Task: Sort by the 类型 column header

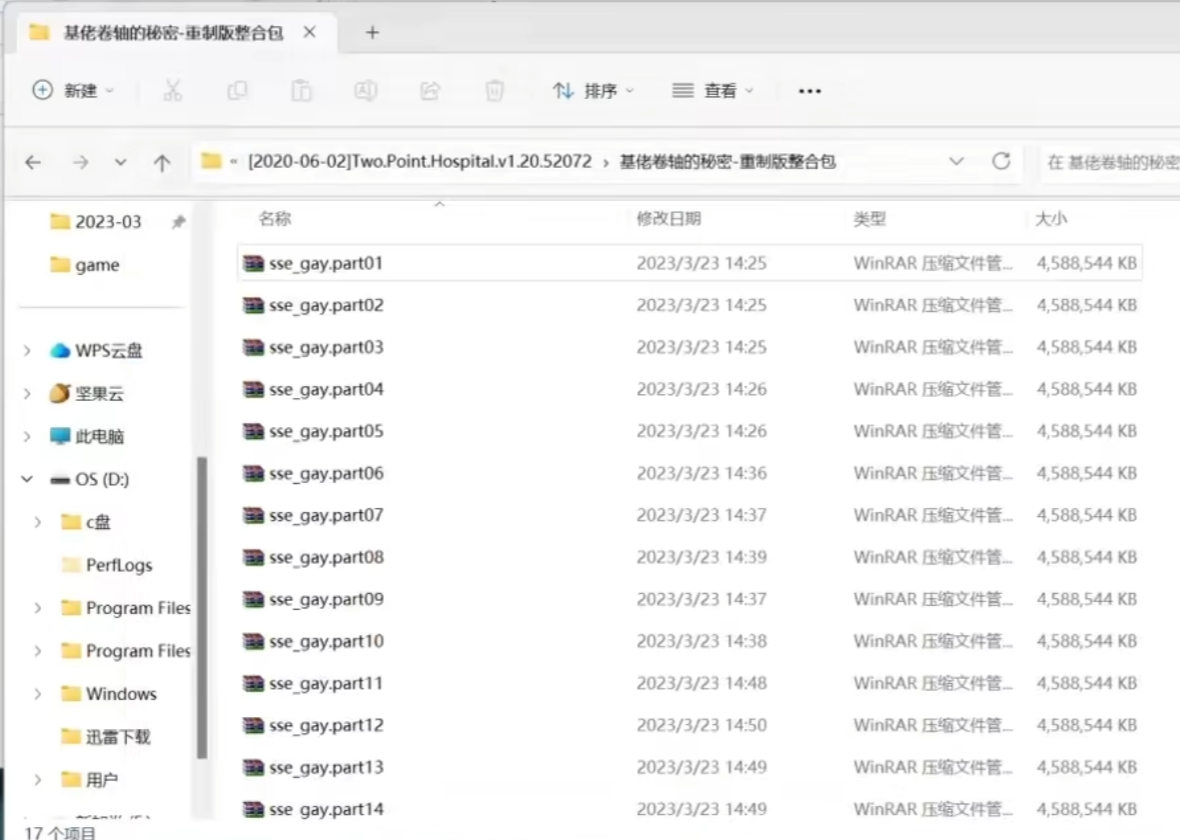Action: [869, 219]
